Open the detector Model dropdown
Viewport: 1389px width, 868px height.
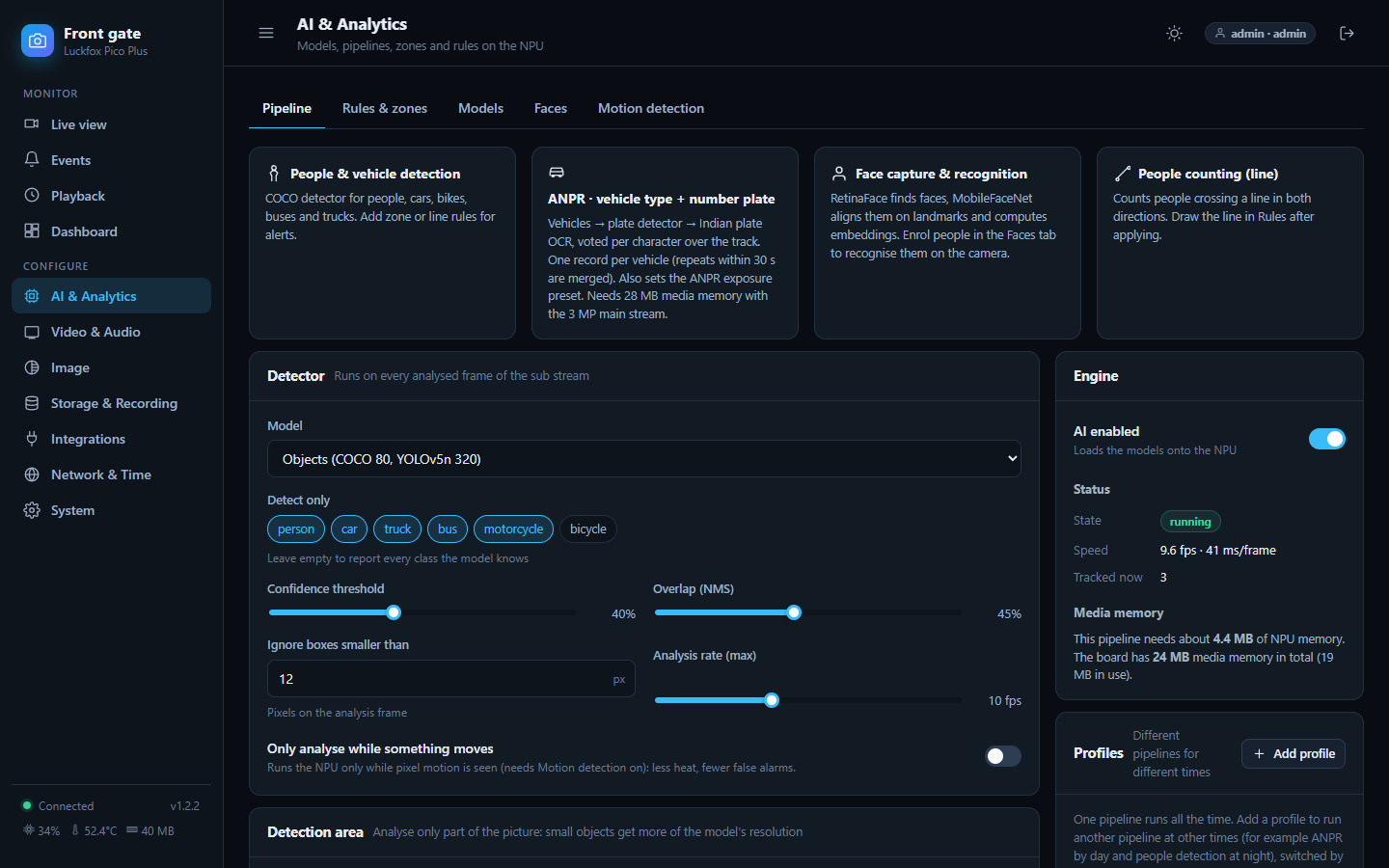point(644,459)
